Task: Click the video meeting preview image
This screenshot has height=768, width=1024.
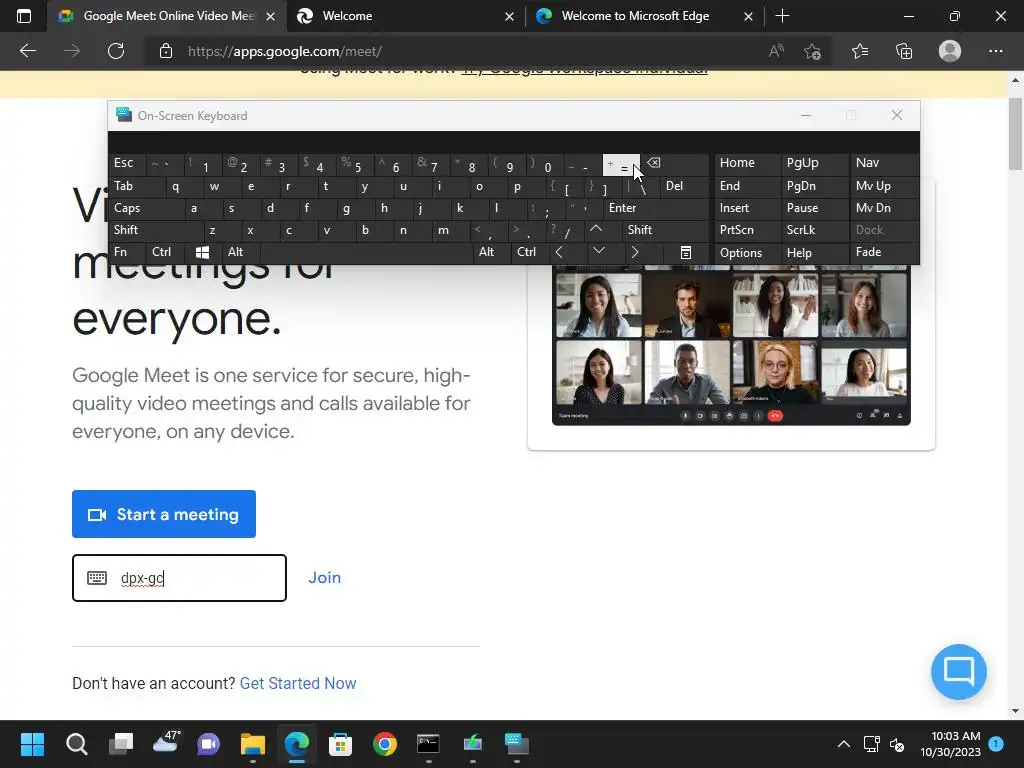Action: click(x=731, y=345)
